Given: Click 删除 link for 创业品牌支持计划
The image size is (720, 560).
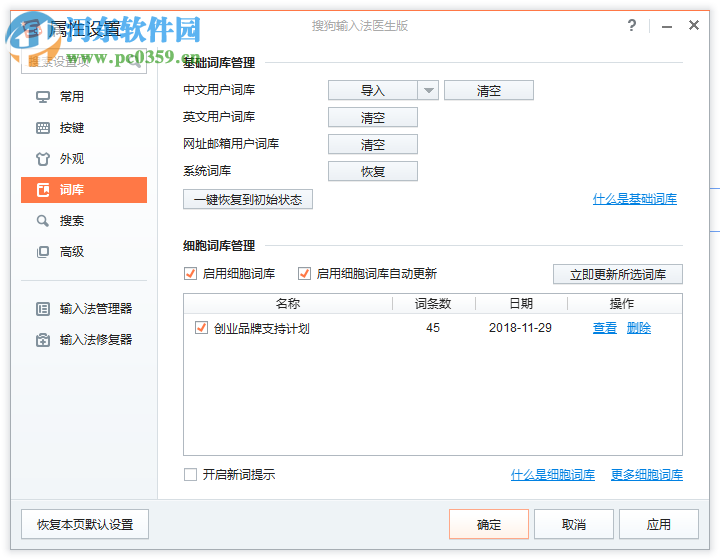Looking at the screenshot, I should pos(639,328).
